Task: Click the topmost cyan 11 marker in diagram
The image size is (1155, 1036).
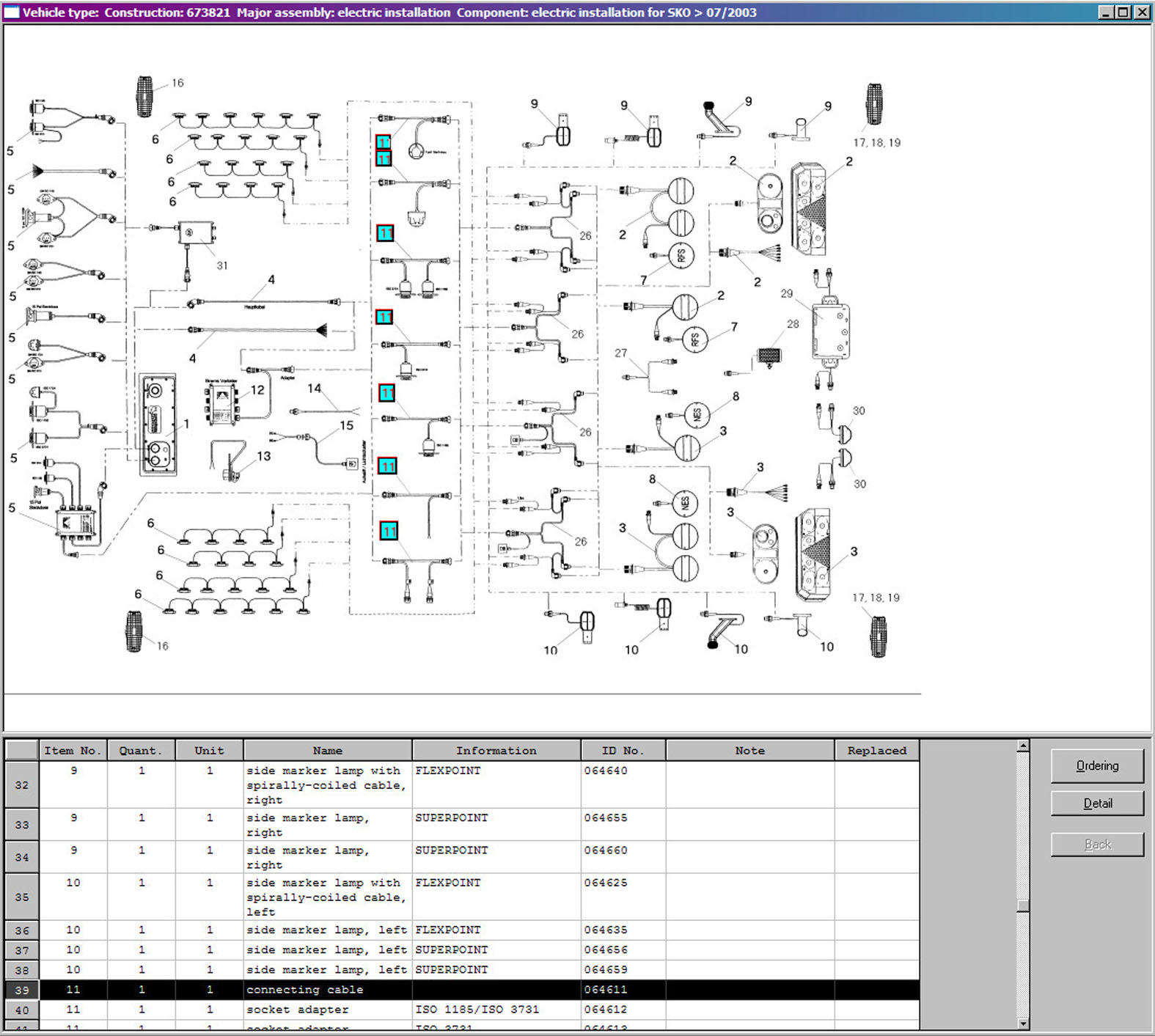Action: (x=383, y=142)
